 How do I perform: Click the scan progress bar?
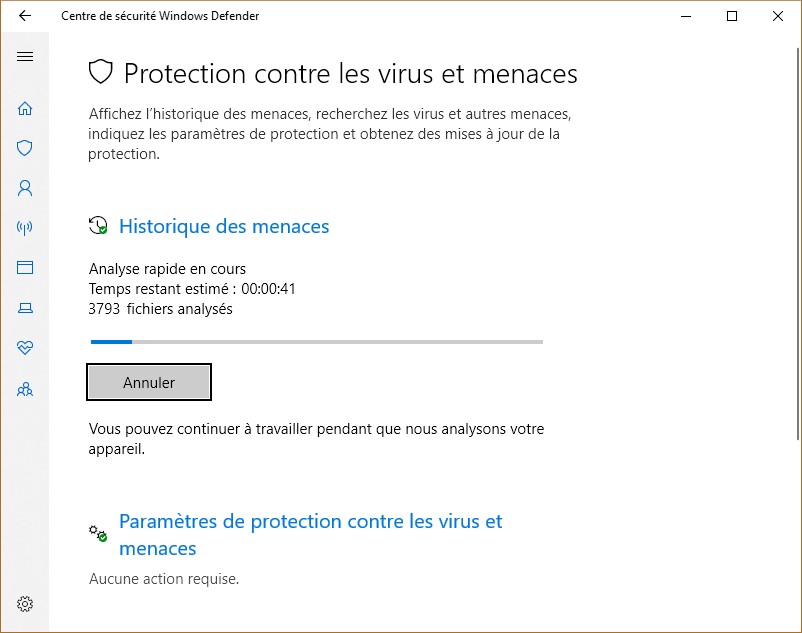tap(316, 342)
